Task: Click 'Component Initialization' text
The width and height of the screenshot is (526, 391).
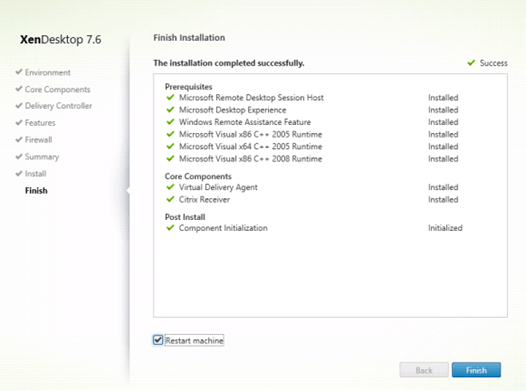Action: (223, 228)
